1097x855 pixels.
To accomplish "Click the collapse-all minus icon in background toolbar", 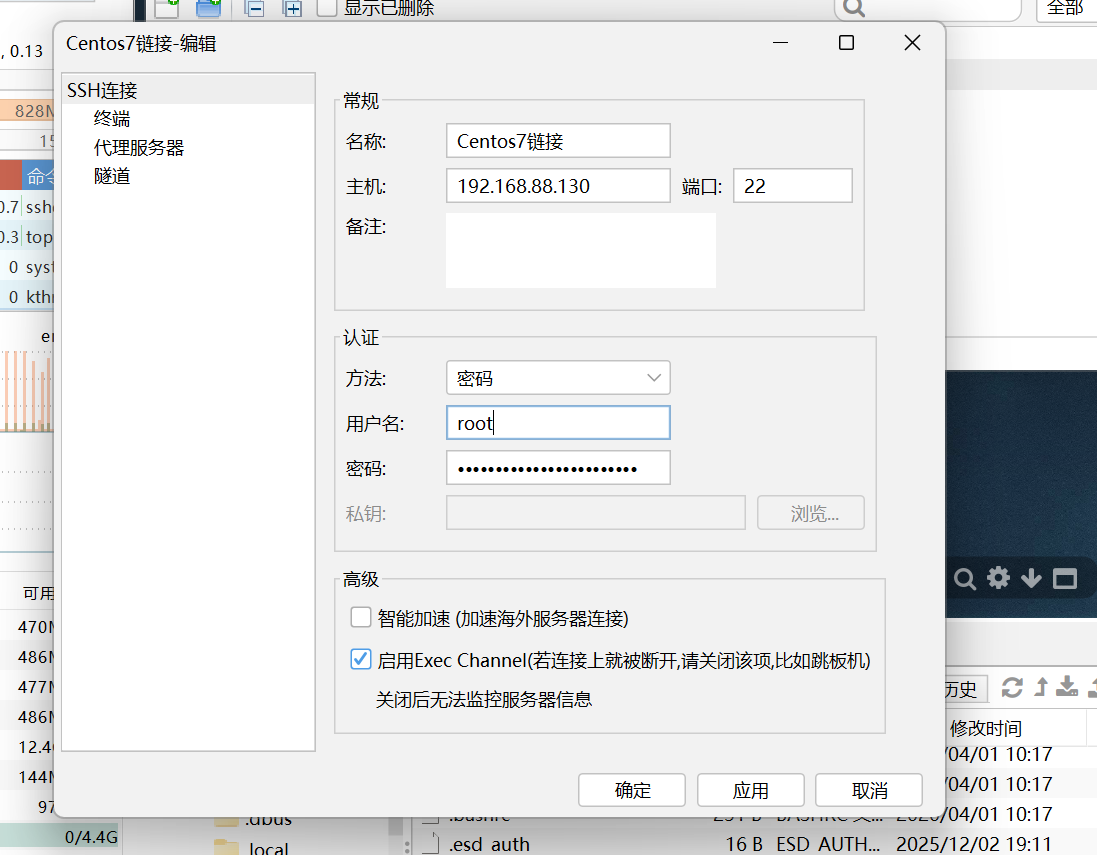I will (x=255, y=9).
